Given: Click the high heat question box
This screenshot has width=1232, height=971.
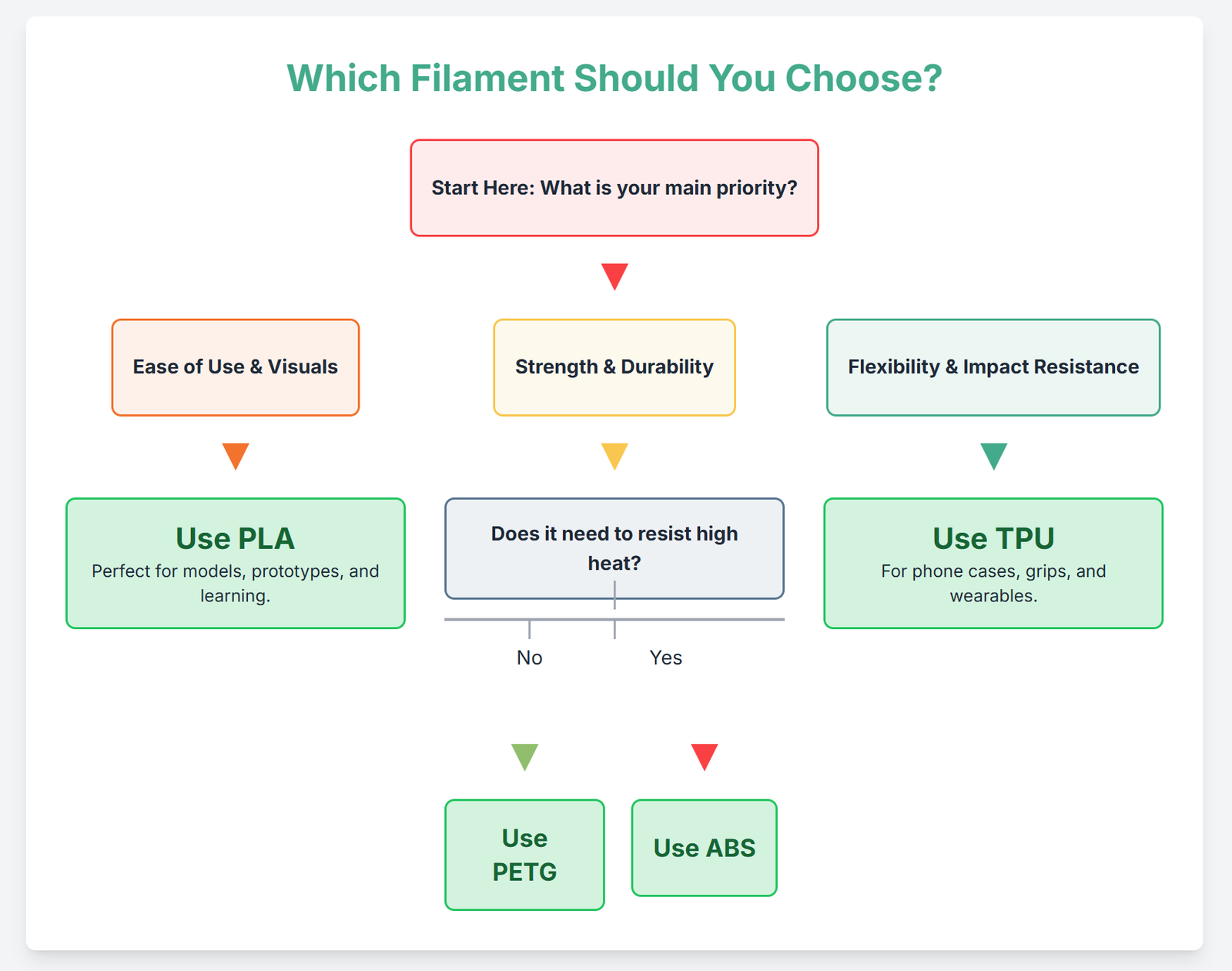Looking at the screenshot, I should (614, 547).
